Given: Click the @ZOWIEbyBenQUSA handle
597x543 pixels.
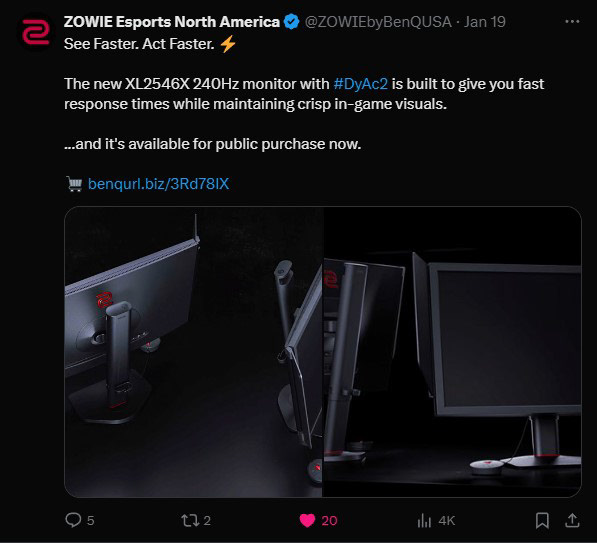Looking at the screenshot, I should 378,22.
